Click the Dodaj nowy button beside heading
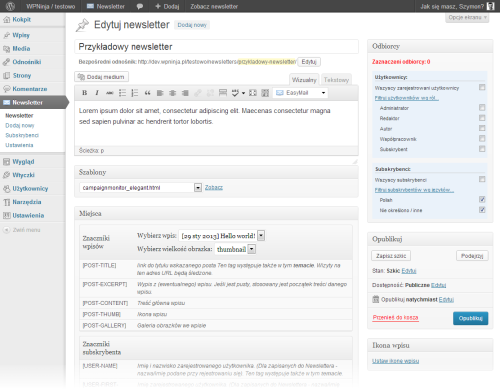 click(192, 25)
